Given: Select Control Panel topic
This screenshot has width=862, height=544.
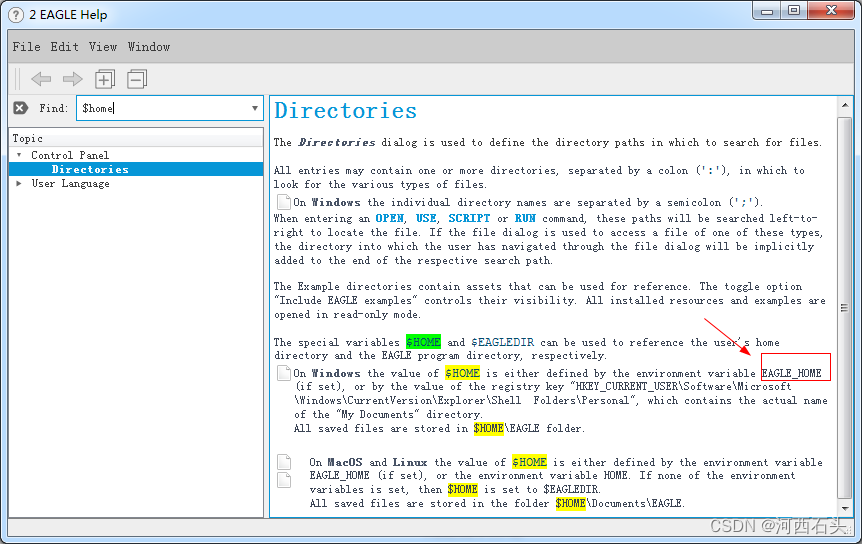Looking at the screenshot, I should click(x=70, y=155).
